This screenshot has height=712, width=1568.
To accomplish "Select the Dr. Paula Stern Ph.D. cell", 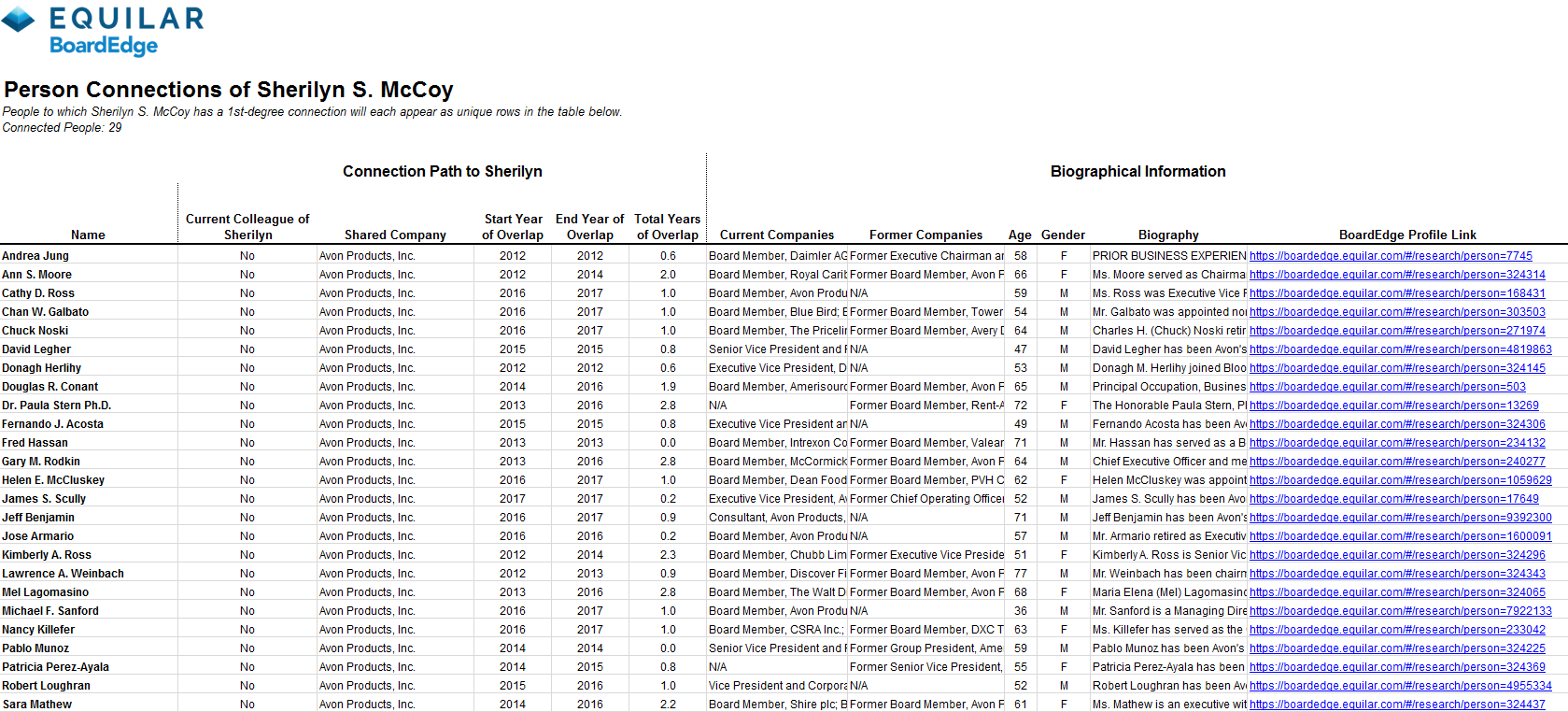I will pos(57,406).
